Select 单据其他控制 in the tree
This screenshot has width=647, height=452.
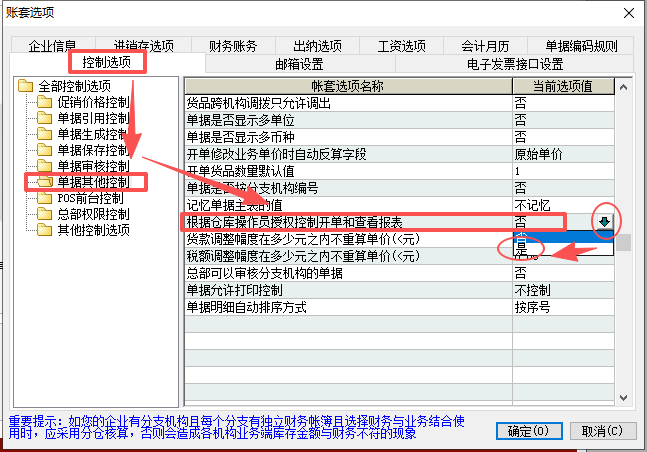(92, 182)
